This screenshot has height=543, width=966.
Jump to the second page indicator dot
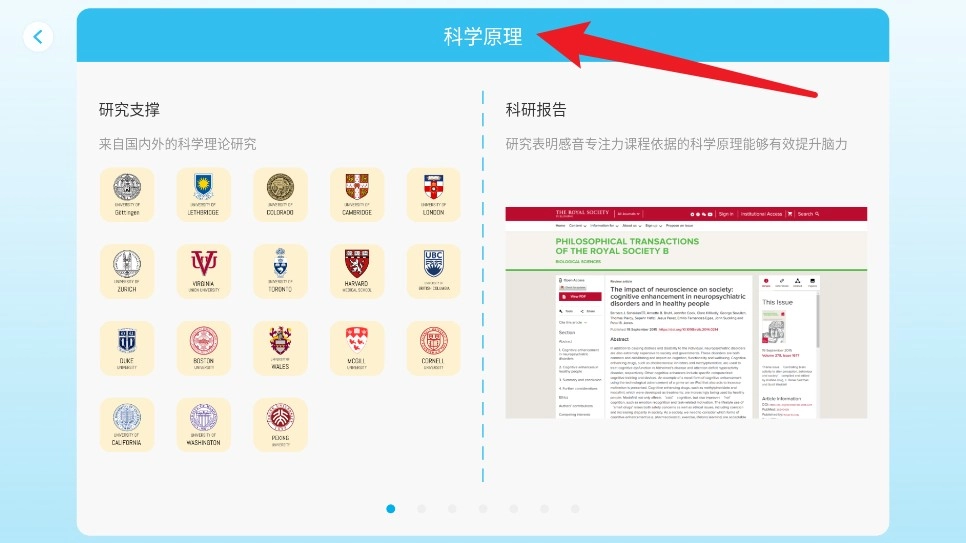point(421,509)
